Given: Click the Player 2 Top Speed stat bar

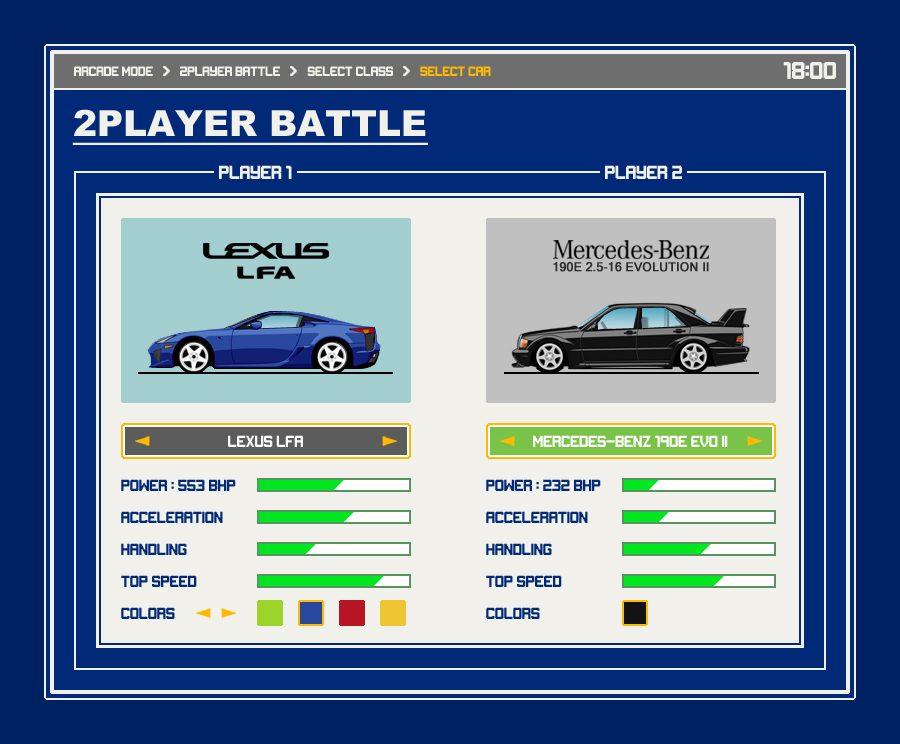Looking at the screenshot, I should pos(699,581).
